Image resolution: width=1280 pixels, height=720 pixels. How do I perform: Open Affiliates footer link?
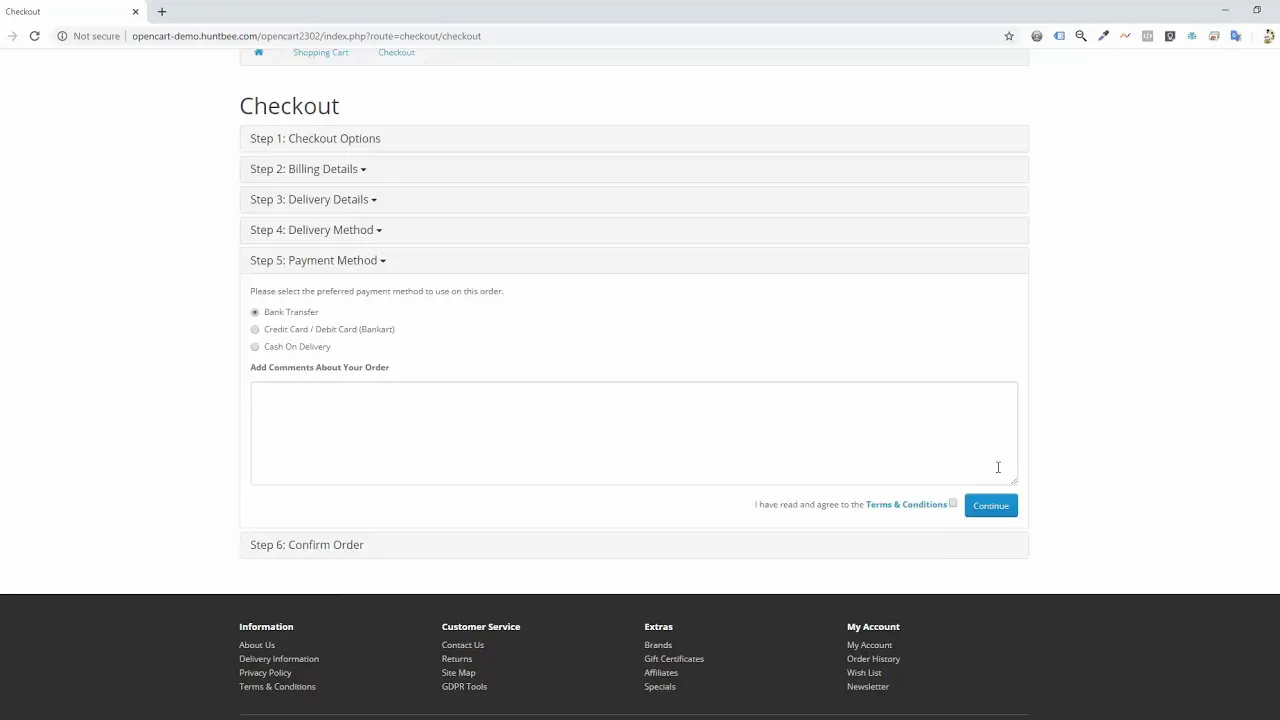click(x=661, y=673)
